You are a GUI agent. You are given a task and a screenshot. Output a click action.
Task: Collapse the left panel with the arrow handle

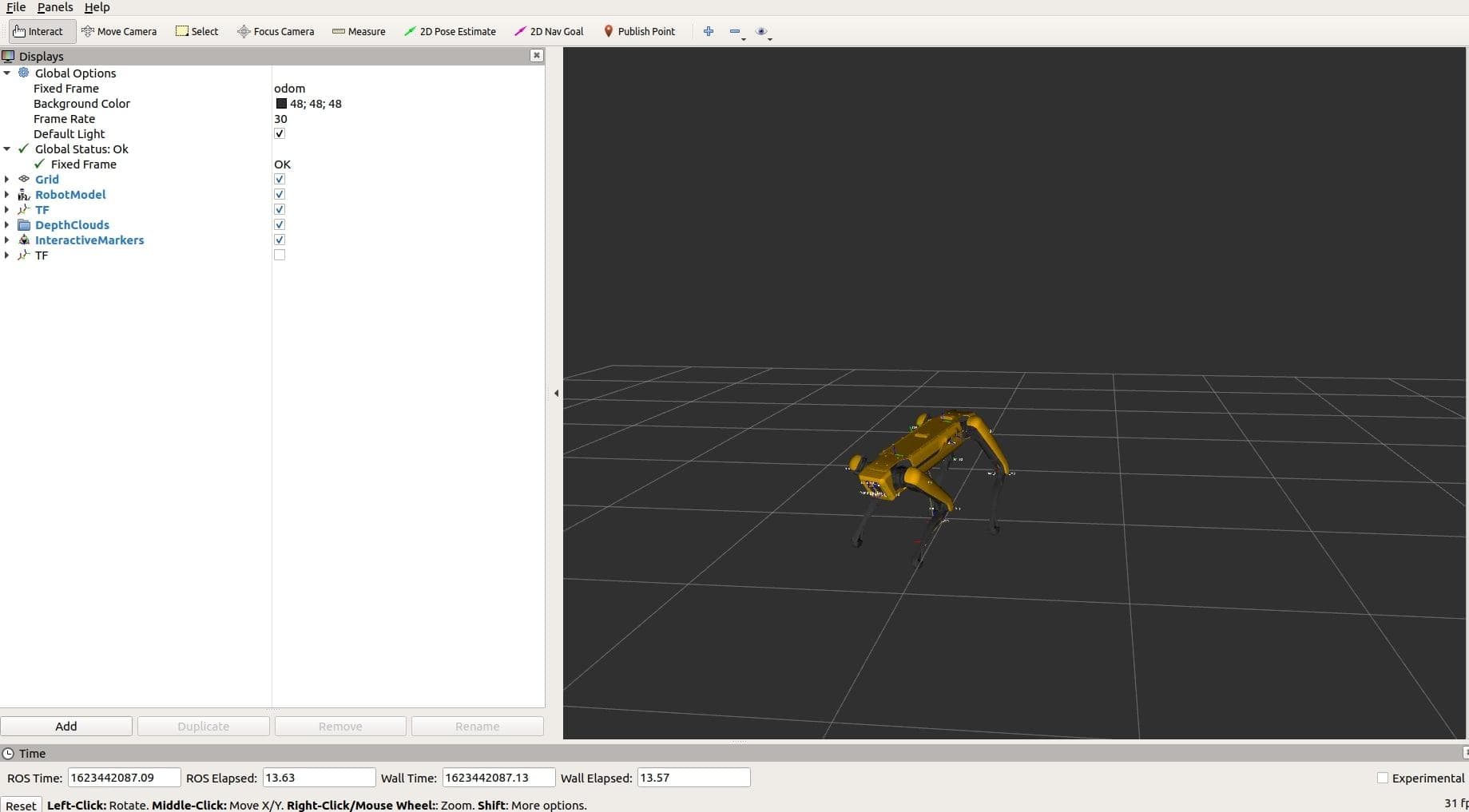tap(556, 393)
